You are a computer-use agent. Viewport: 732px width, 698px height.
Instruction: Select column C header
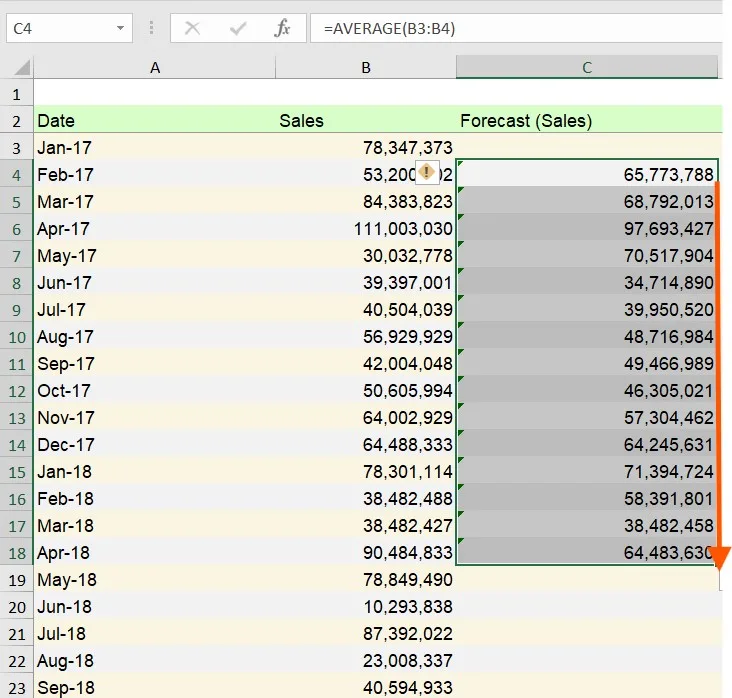(587, 68)
